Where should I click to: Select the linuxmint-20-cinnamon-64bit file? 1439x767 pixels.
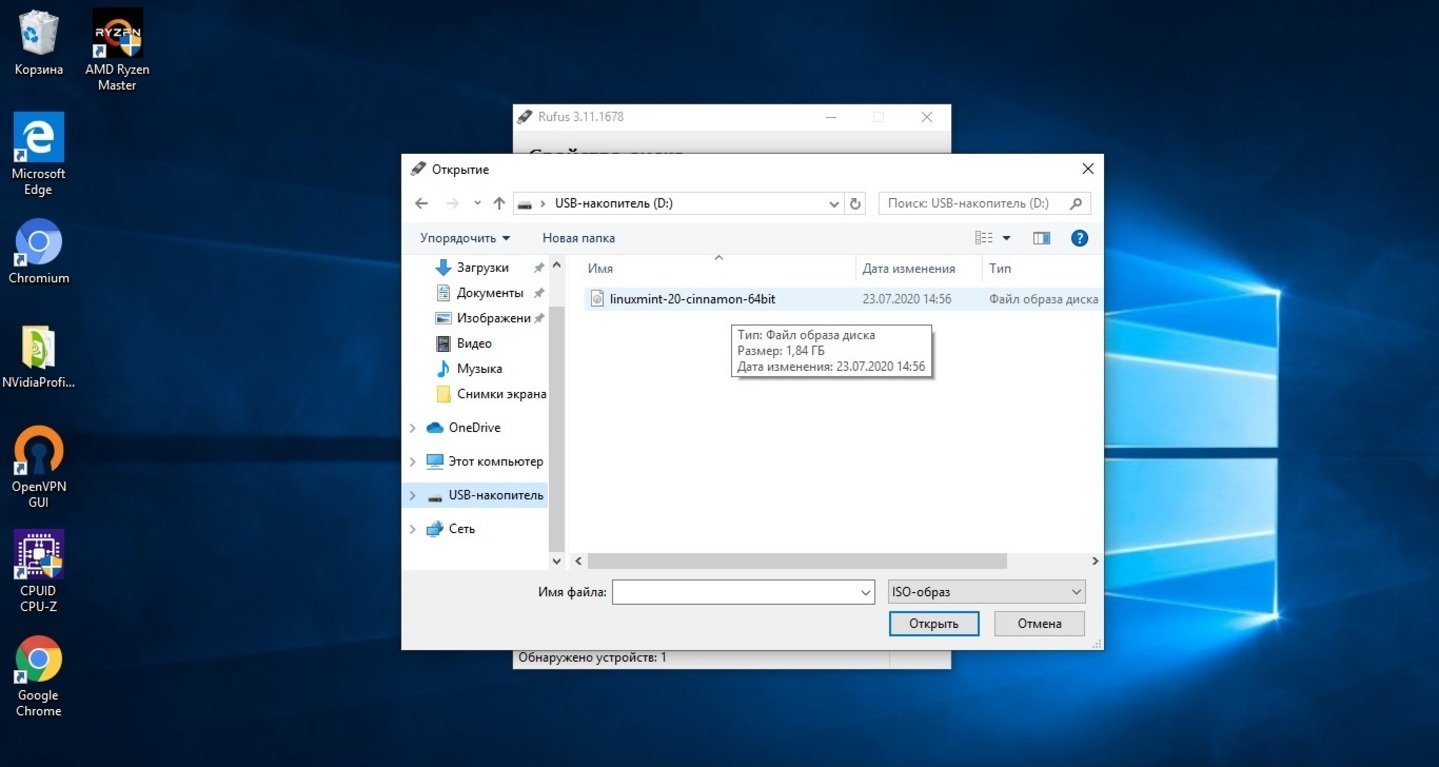tap(692, 298)
